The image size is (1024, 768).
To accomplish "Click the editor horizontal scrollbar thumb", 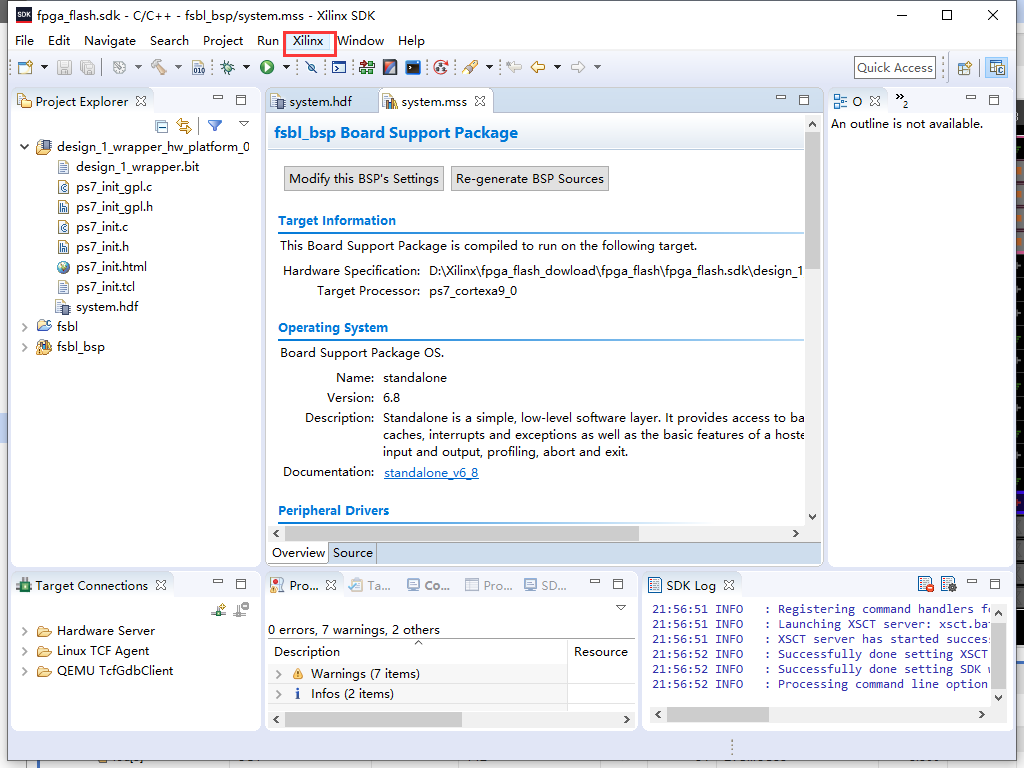I will 462,534.
